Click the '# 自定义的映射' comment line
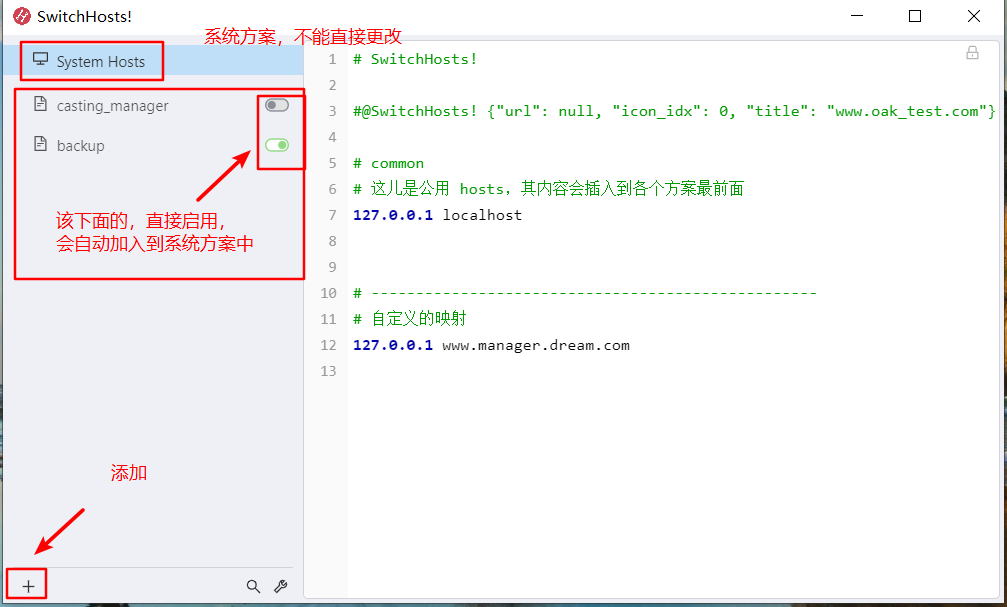Screen dimensions: 1007x607 pyautogui.click(x=410, y=319)
